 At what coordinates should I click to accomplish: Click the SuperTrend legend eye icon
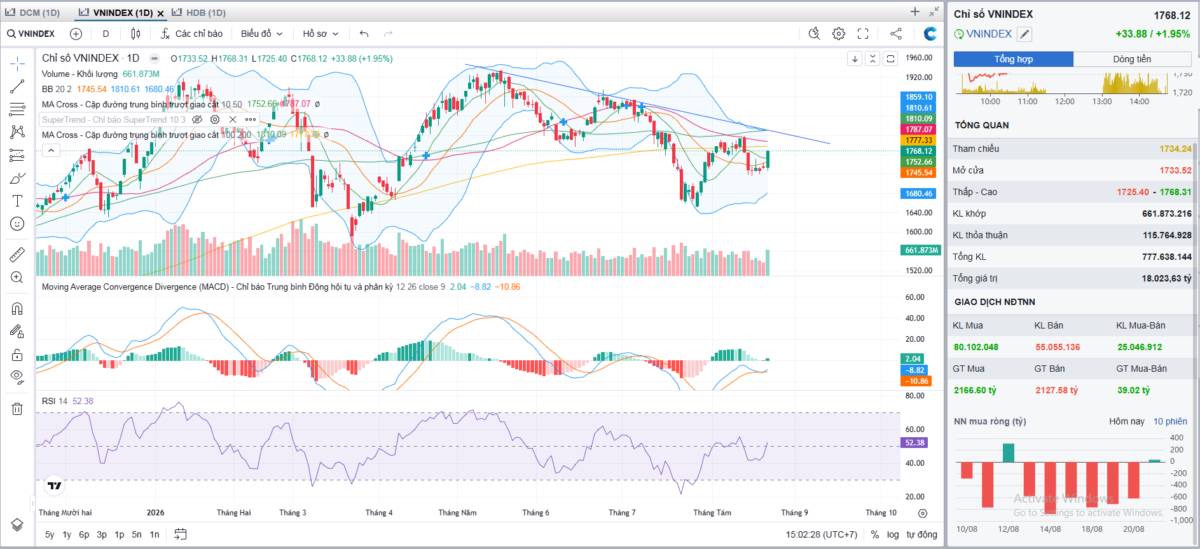click(x=196, y=119)
